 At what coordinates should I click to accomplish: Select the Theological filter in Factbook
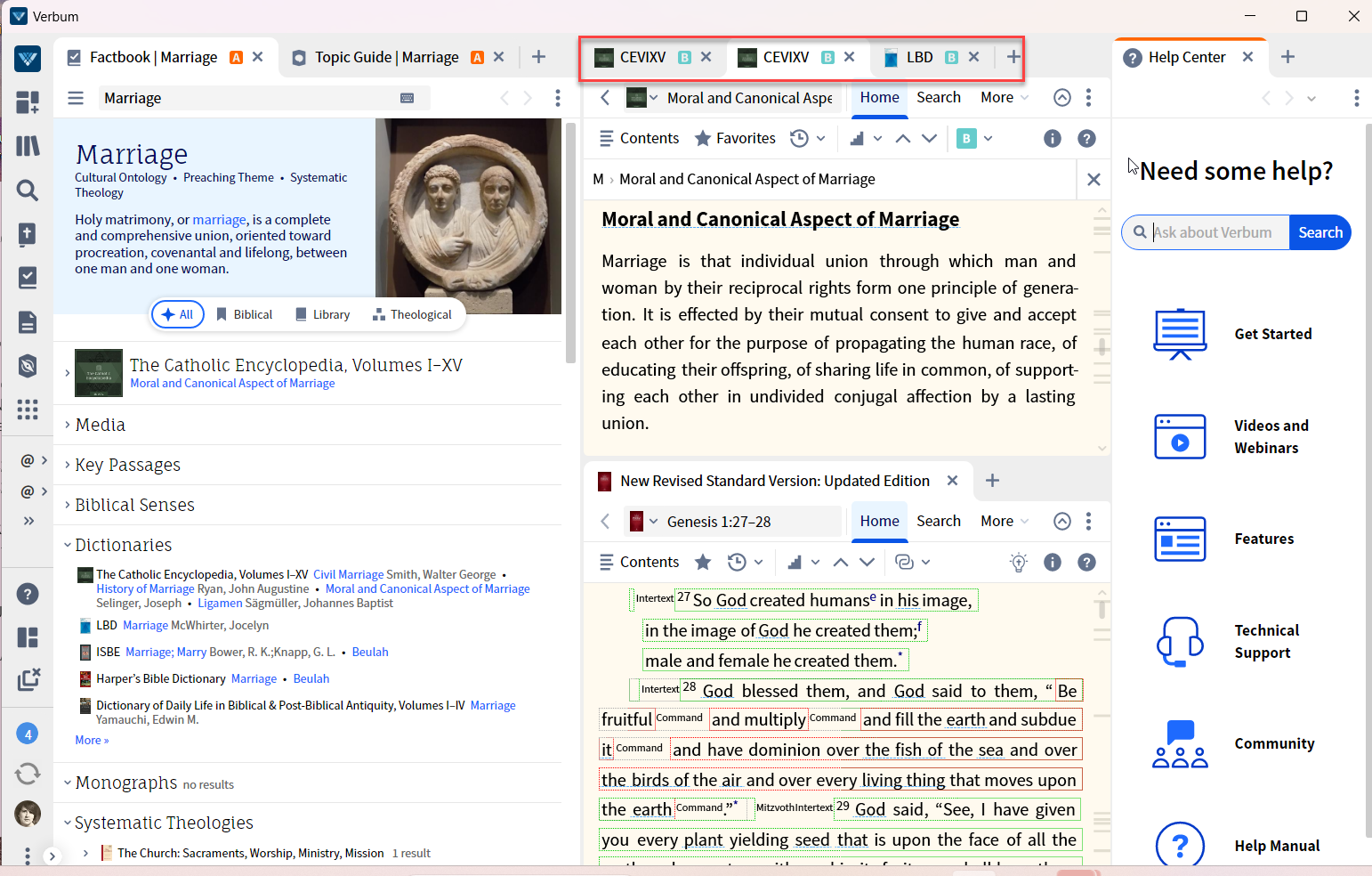(x=412, y=314)
